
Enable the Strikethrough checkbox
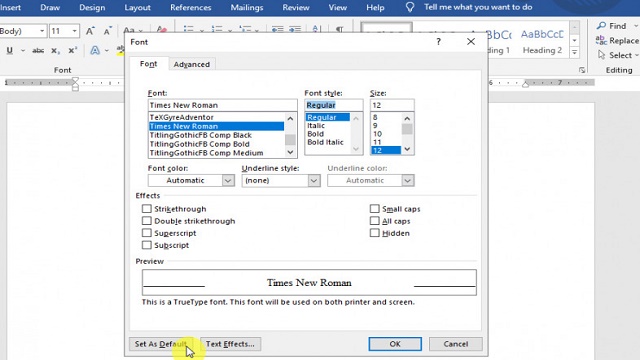pos(147,209)
